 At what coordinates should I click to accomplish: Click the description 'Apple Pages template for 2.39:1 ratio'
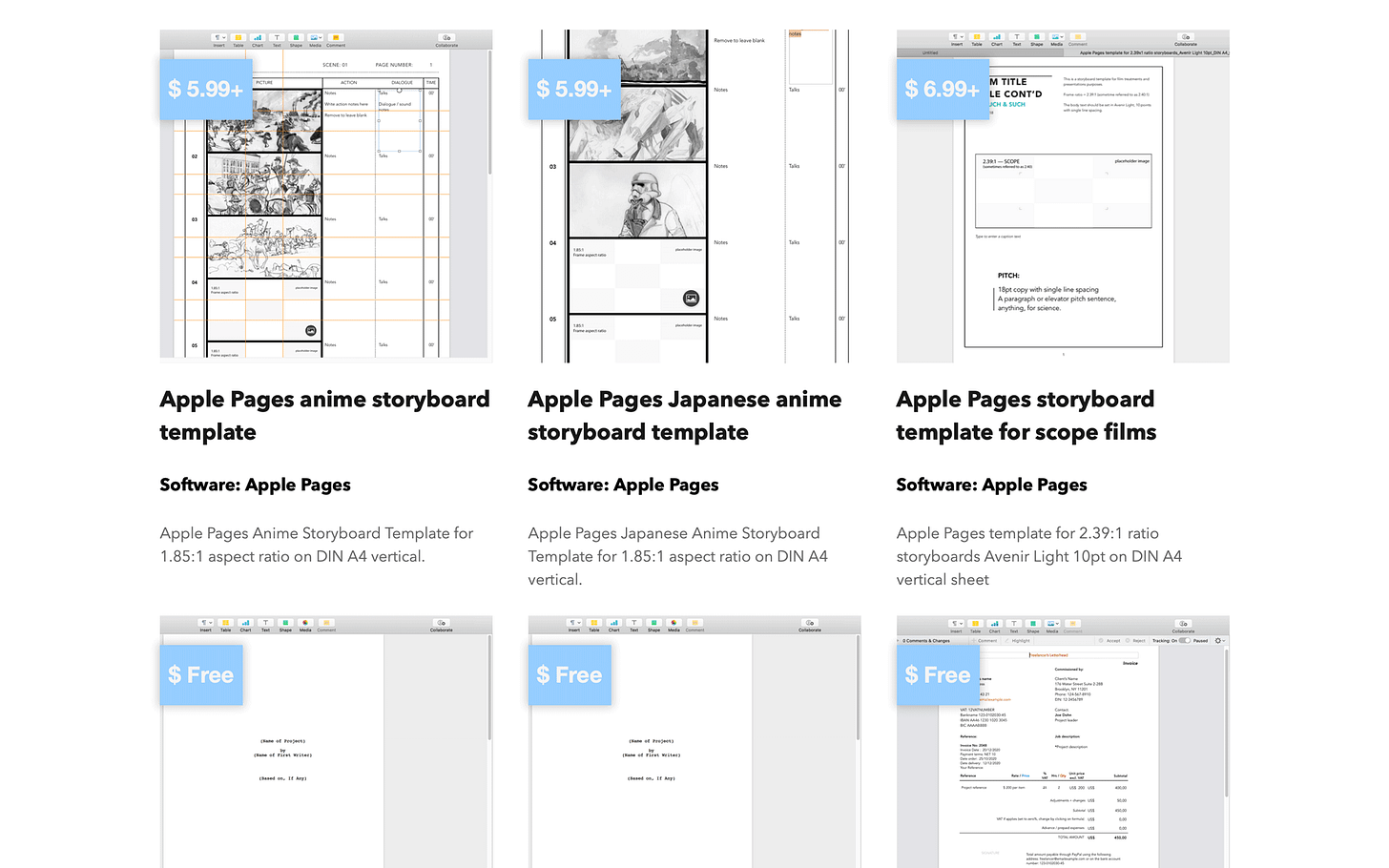[1040, 556]
